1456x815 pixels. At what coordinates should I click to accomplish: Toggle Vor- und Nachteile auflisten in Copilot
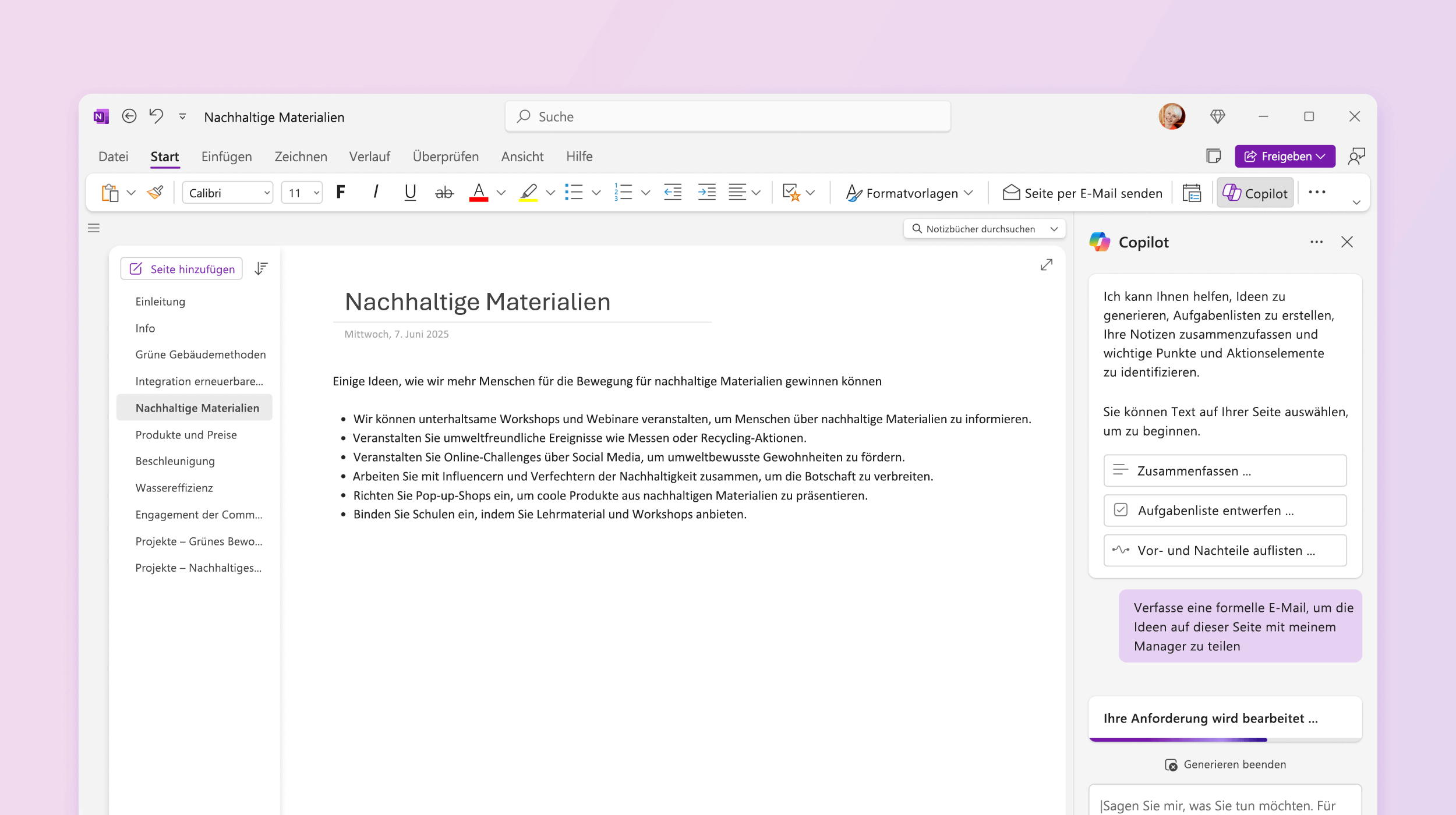click(x=1225, y=549)
